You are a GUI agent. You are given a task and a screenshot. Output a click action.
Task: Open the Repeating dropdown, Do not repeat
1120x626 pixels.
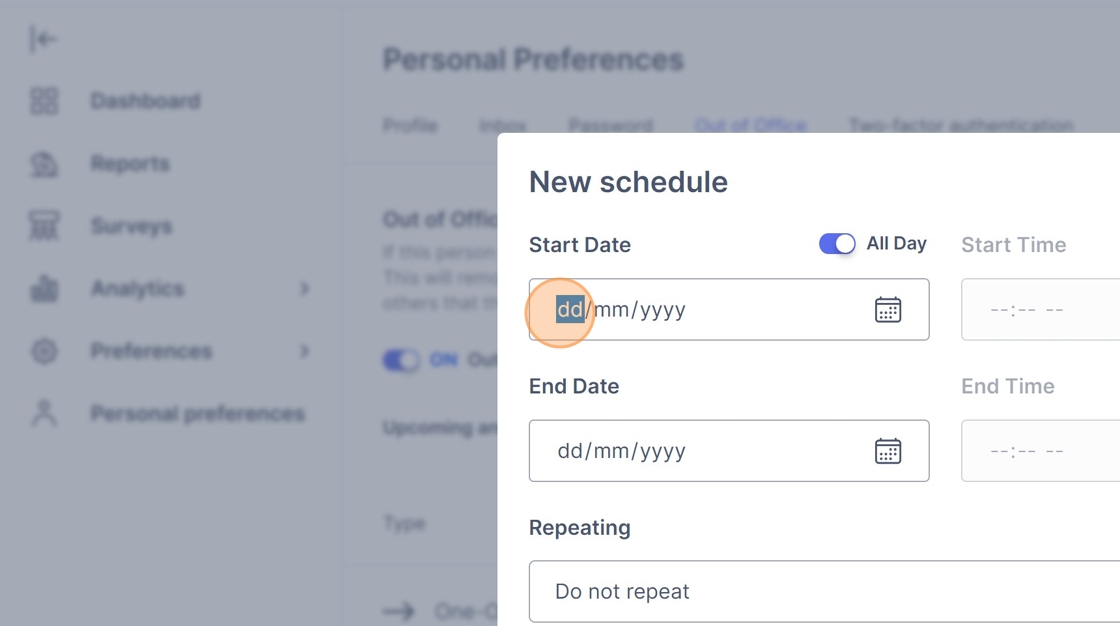click(824, 592)
